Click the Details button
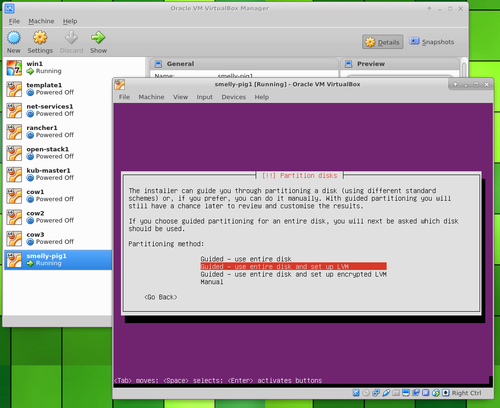This screenshot has width=500, height=408. point(383,42)
